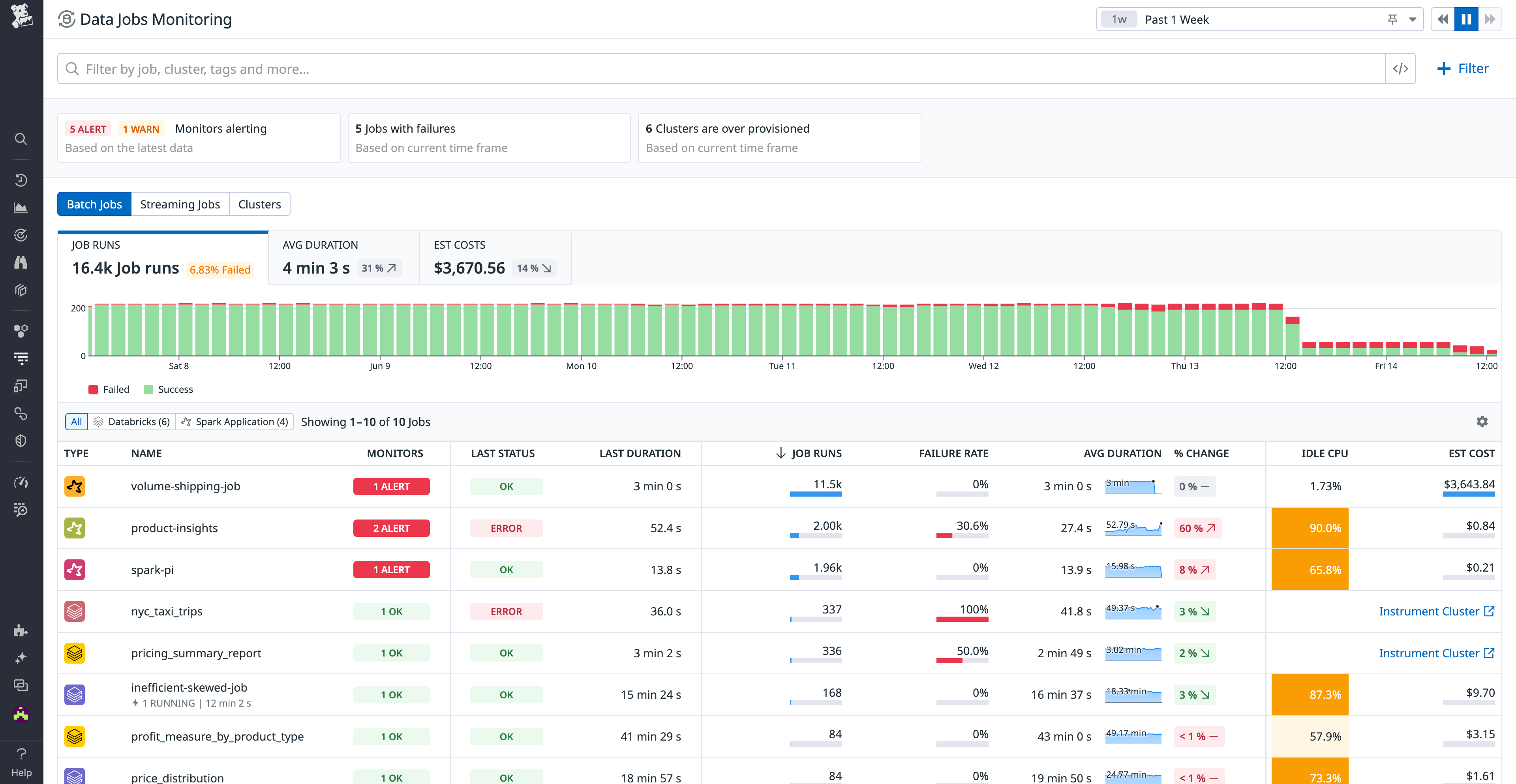Toggle the Failed legend item below the chart

tap(109, 389)
